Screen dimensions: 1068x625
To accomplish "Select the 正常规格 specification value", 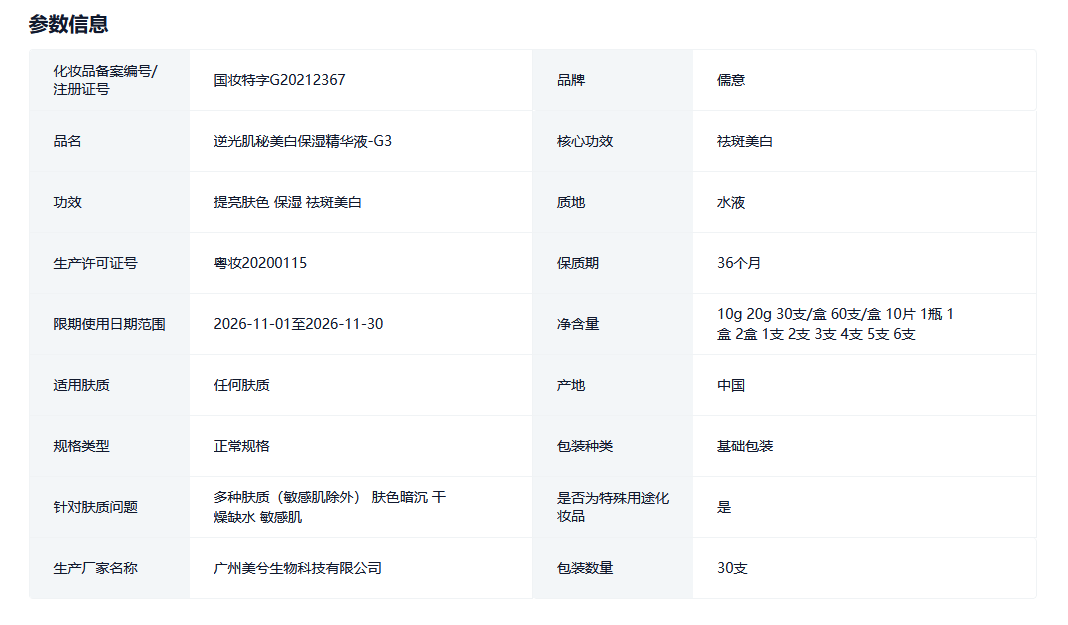I will [241, 446].
